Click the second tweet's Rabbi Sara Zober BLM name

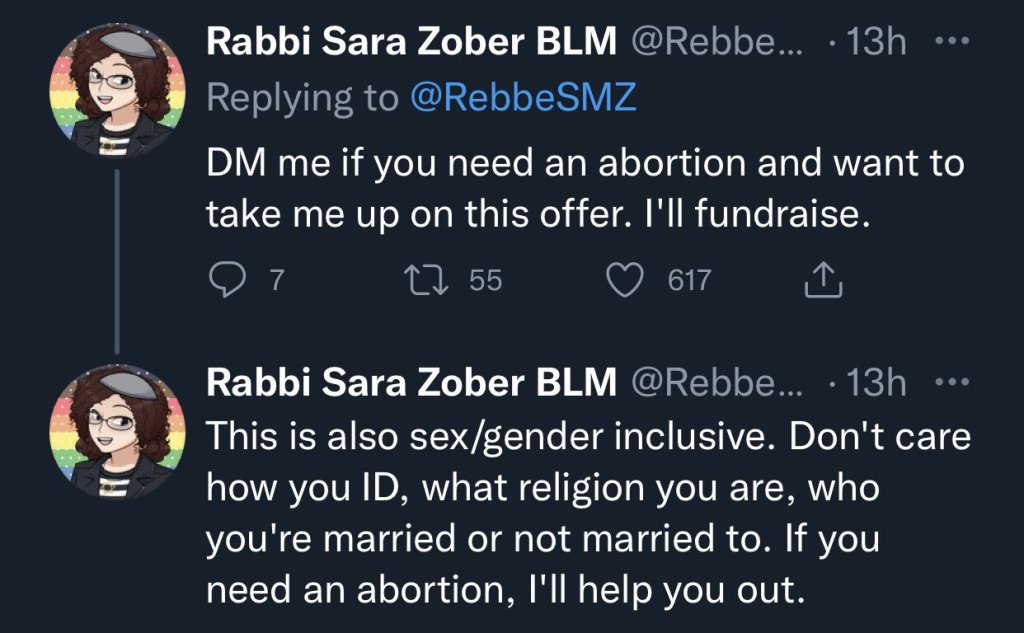(x=410, y=383)
